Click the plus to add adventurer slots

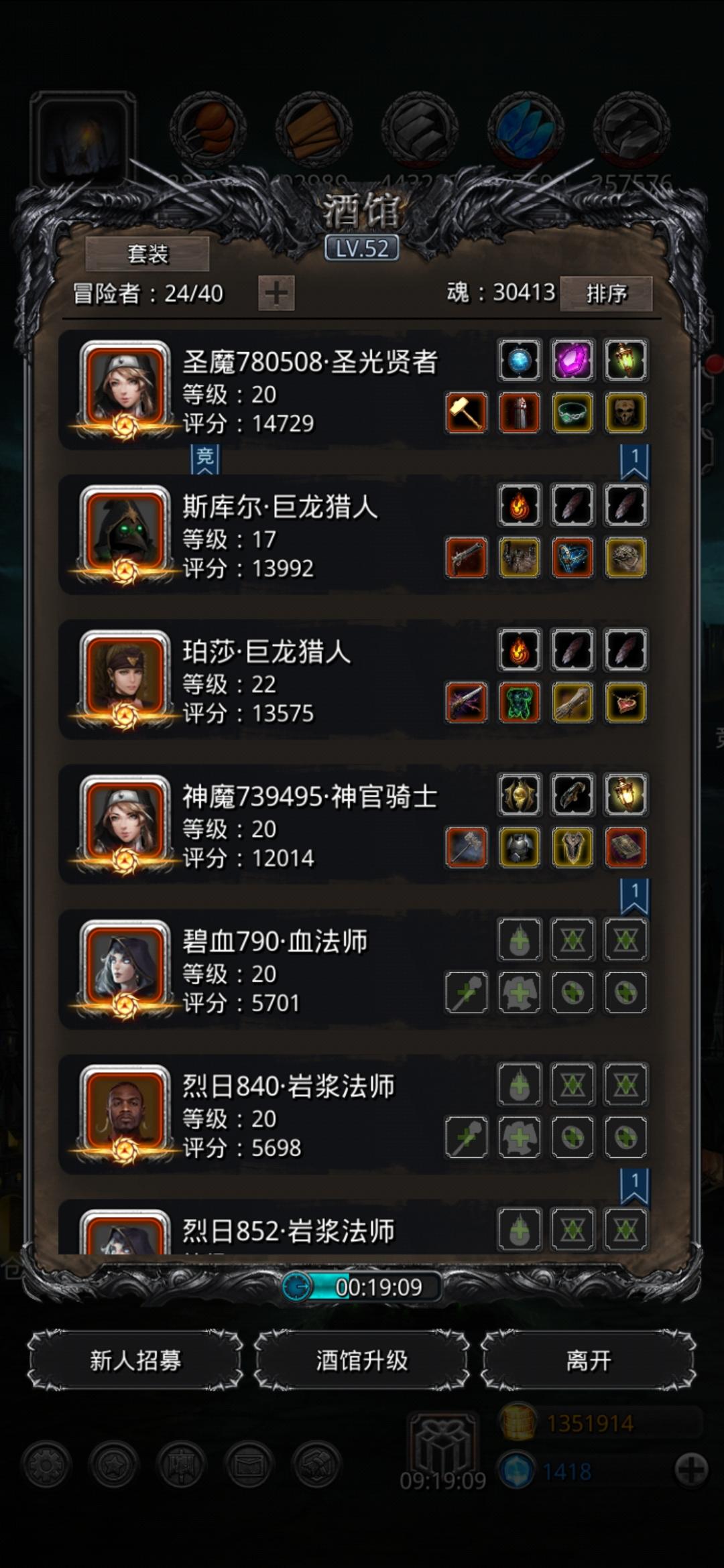tap(277, 293)
